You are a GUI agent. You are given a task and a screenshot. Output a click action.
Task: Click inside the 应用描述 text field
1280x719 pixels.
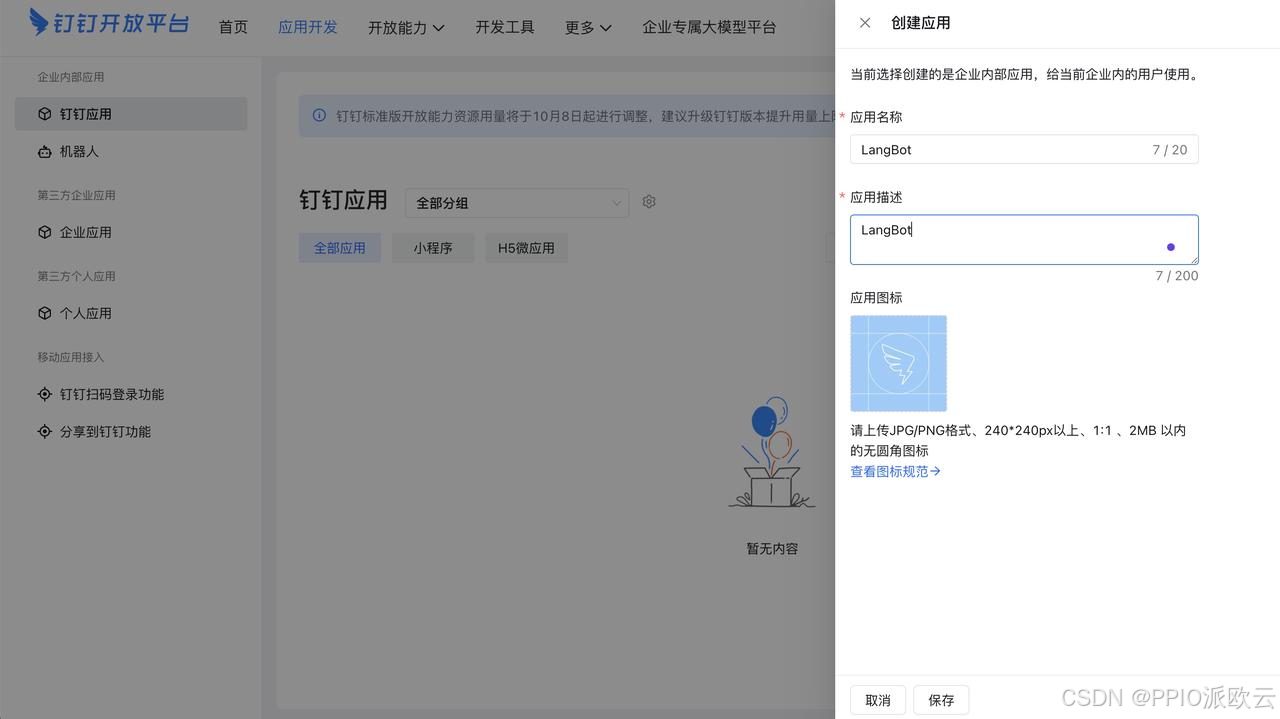1023,239
